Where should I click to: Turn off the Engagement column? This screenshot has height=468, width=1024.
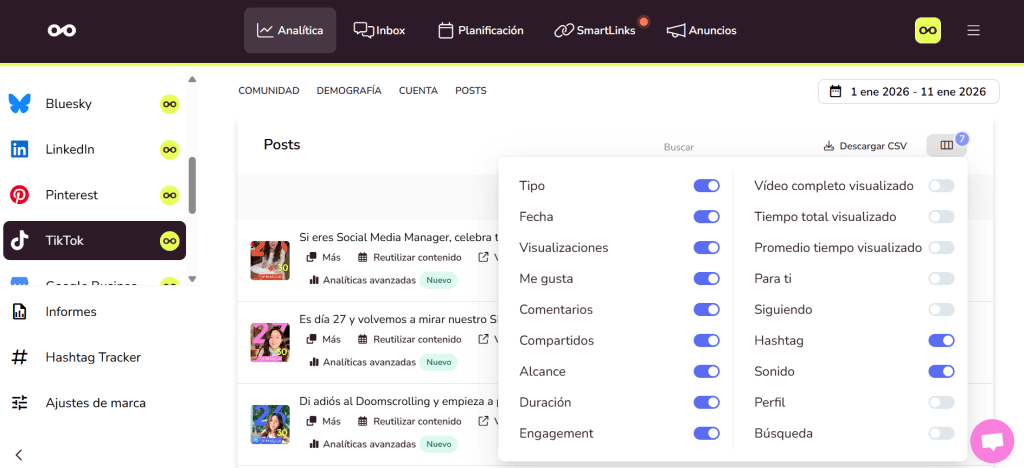(707, 433)
